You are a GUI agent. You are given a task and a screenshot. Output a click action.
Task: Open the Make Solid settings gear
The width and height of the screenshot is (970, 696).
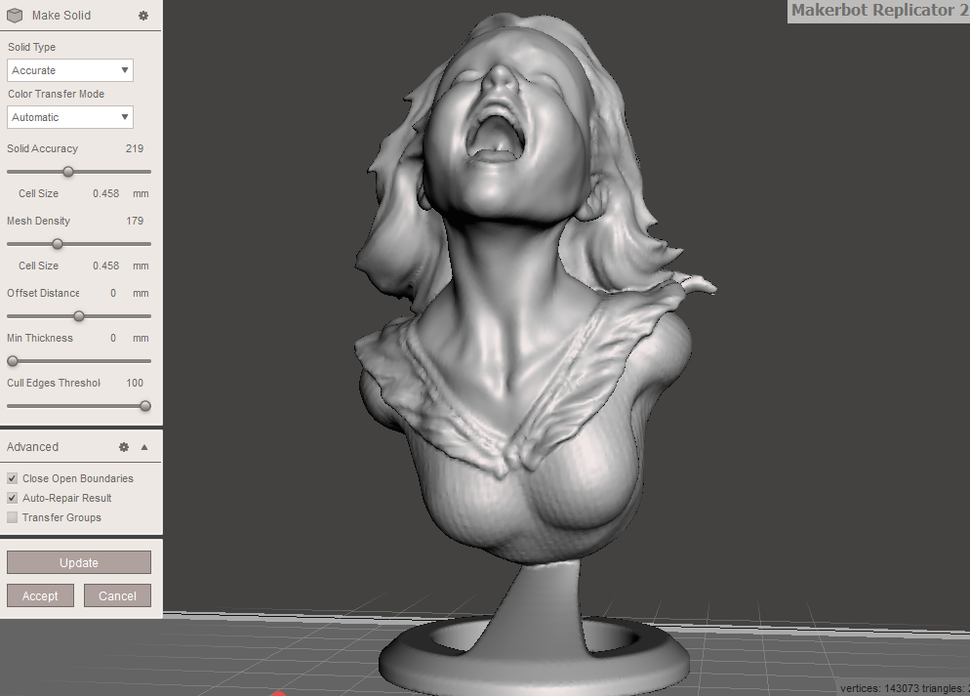click(x=142, y=15)
